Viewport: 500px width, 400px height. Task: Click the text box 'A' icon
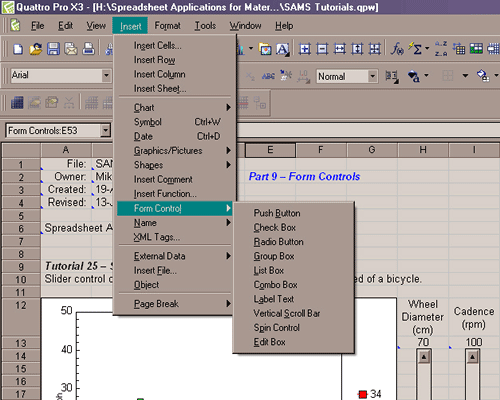click(283, 49)
